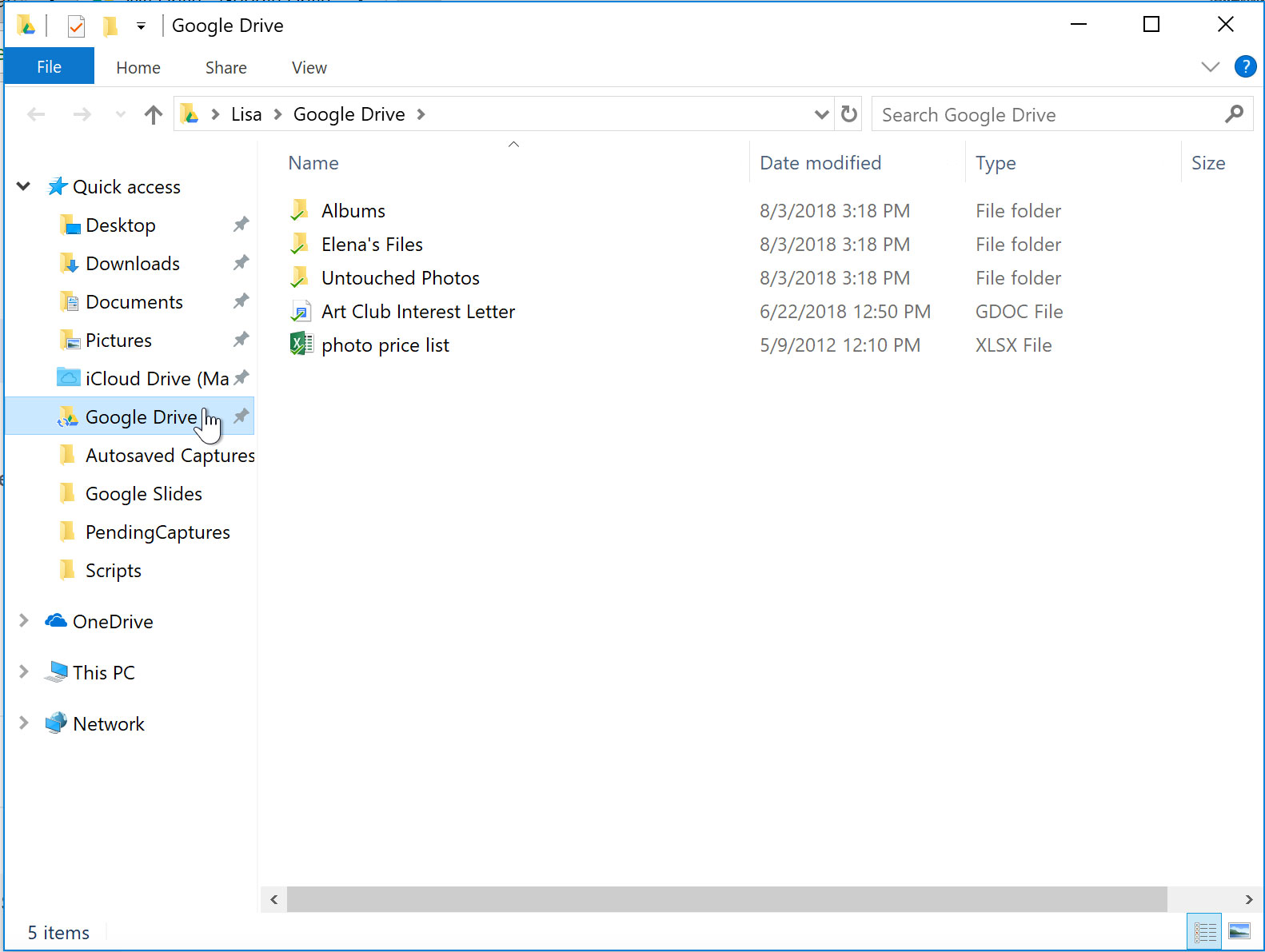Click the Google Drive icon in title bar
The image size is (1265, 952).
[26, 26]
